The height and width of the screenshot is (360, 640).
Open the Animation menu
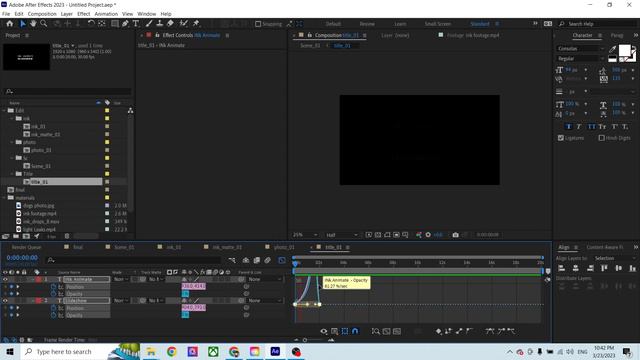106,14
